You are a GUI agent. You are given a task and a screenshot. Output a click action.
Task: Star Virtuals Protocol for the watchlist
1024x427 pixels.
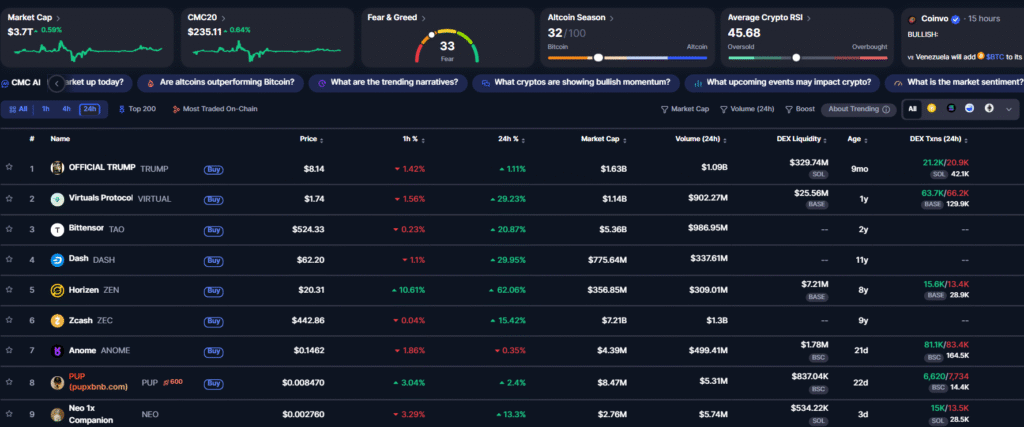[x=9, y=198]
